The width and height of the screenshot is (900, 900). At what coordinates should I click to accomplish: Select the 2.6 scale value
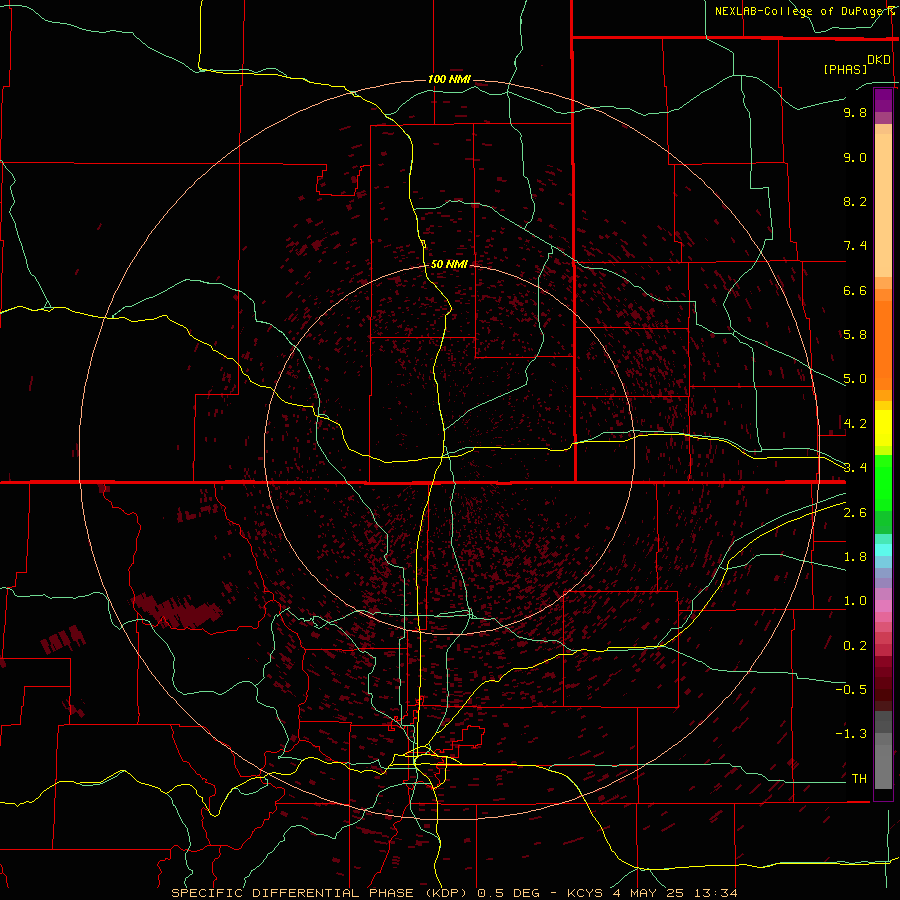[855, 513]
